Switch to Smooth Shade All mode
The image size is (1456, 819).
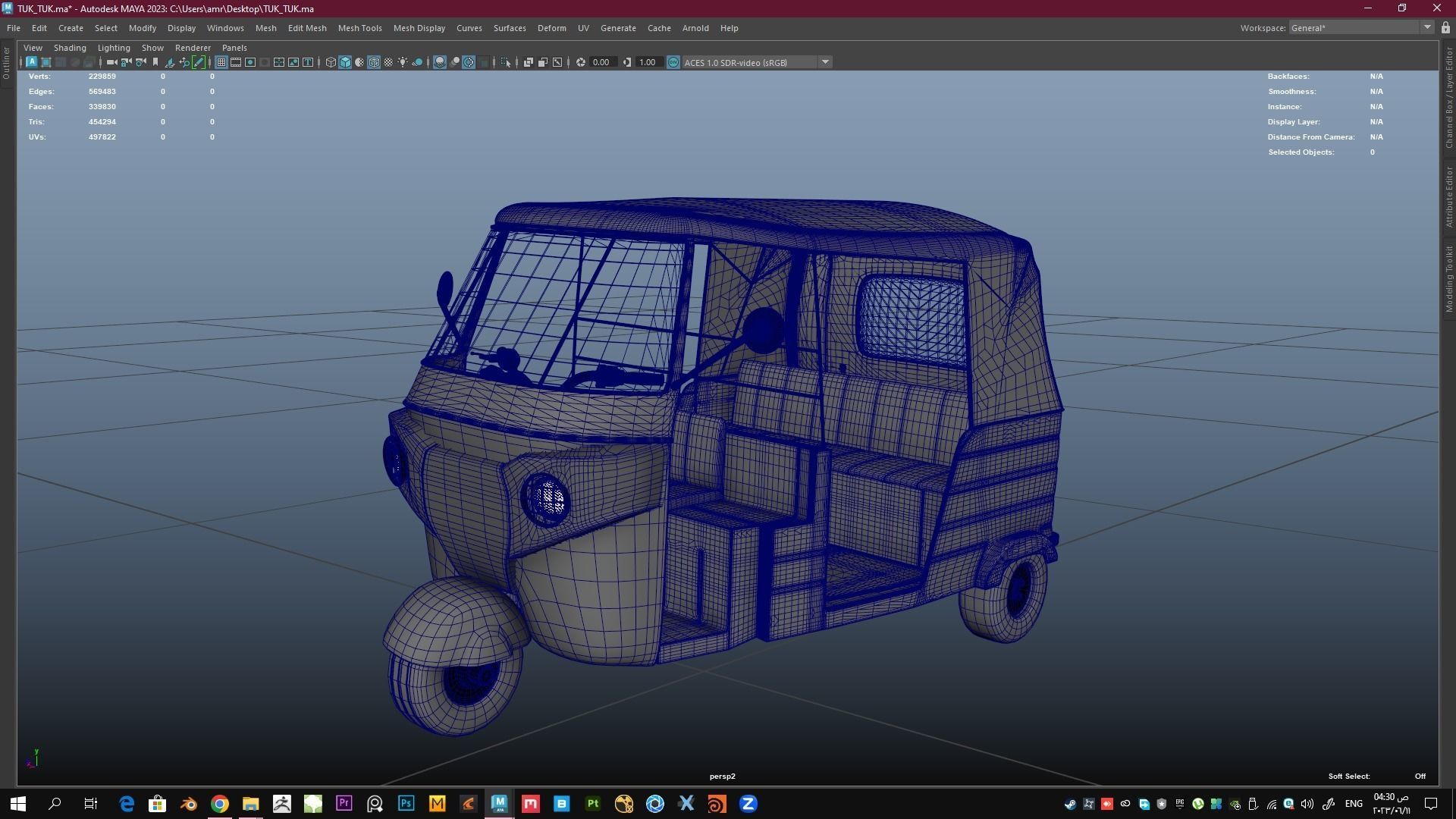[x=345, y=62]
